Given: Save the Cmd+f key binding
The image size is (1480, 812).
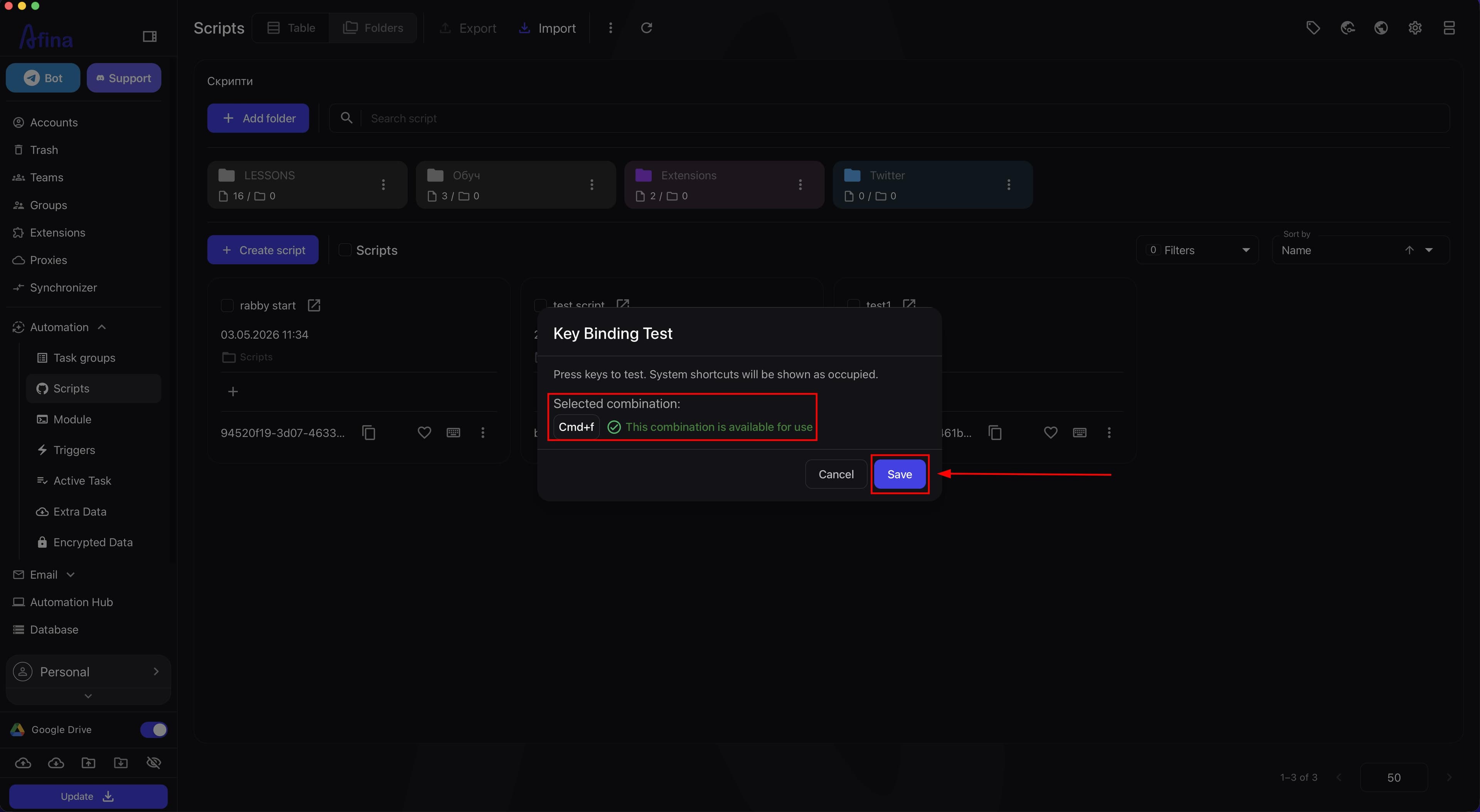Looking at the screenshot, I should click(x=899, y=474).
